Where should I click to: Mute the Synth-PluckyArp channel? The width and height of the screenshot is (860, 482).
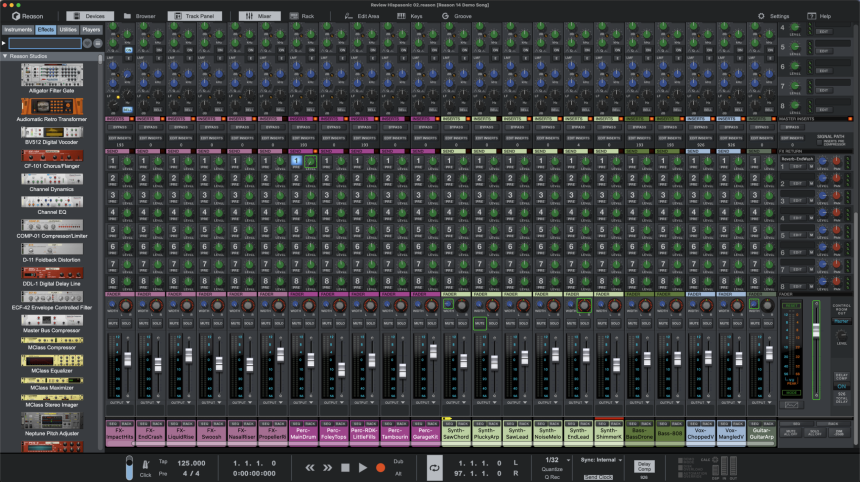click(x=480, y=324)
